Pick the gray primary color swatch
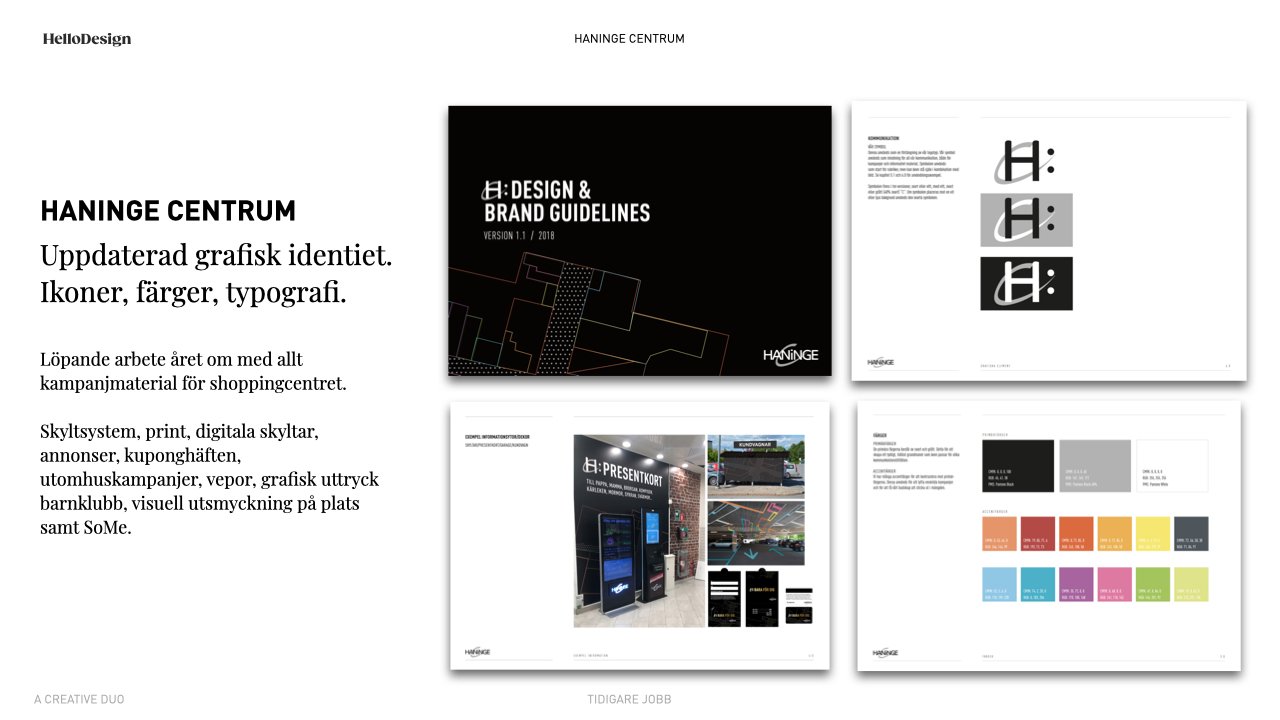Screen dimensions: 1280x720 (x=1095, y=466)
